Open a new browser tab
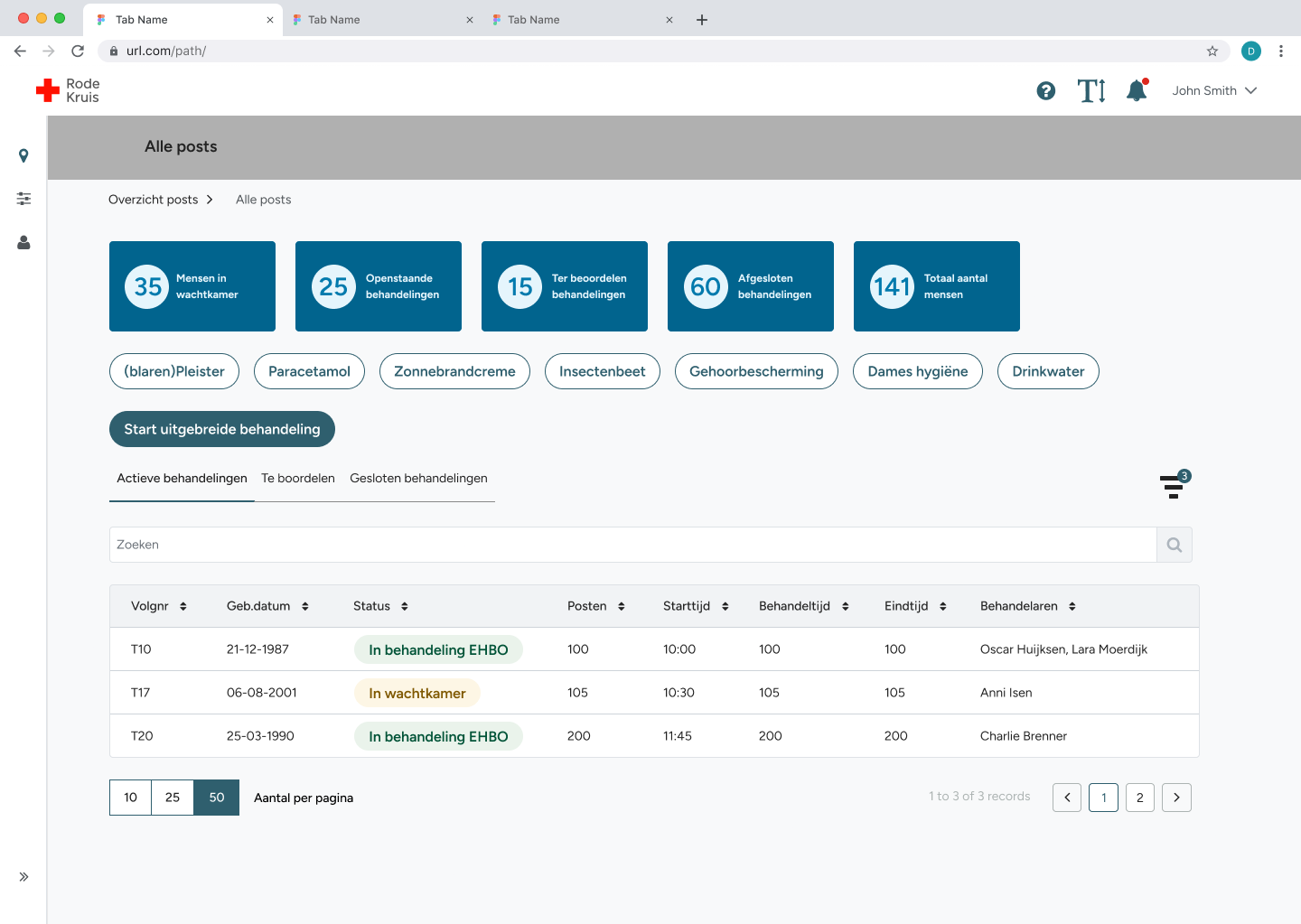Screen dimensions: 1301x924 pyautogui.click(x=702, y=19)
